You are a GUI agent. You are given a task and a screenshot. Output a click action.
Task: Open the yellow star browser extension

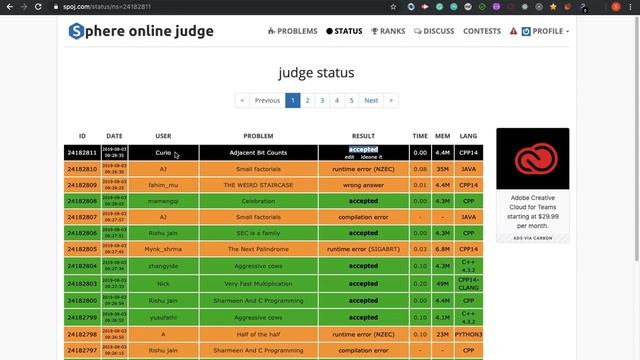point(553,7)
